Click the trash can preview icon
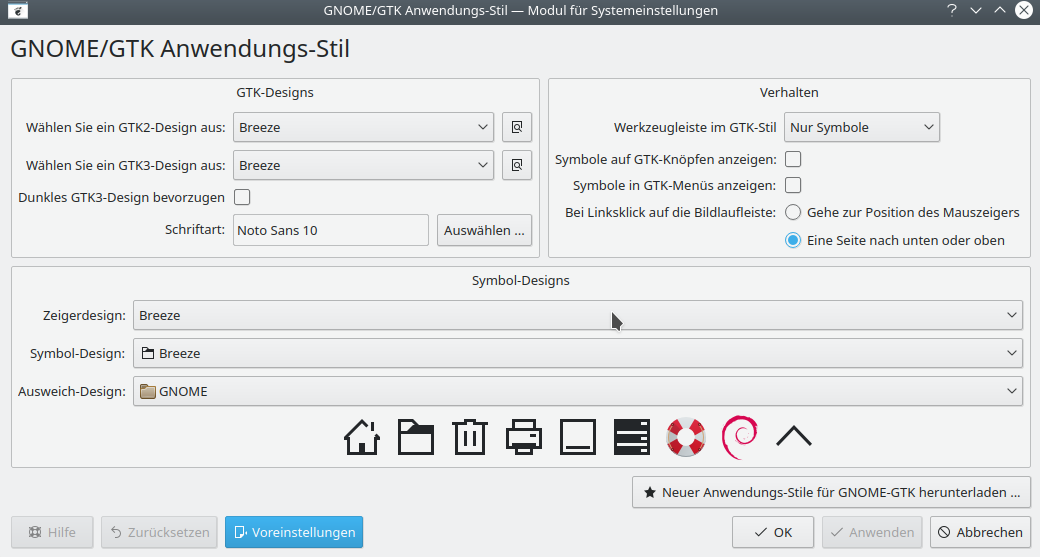The width and height of the screenshot is (1040, 557). pyautogui.click(x=470, y=438)
